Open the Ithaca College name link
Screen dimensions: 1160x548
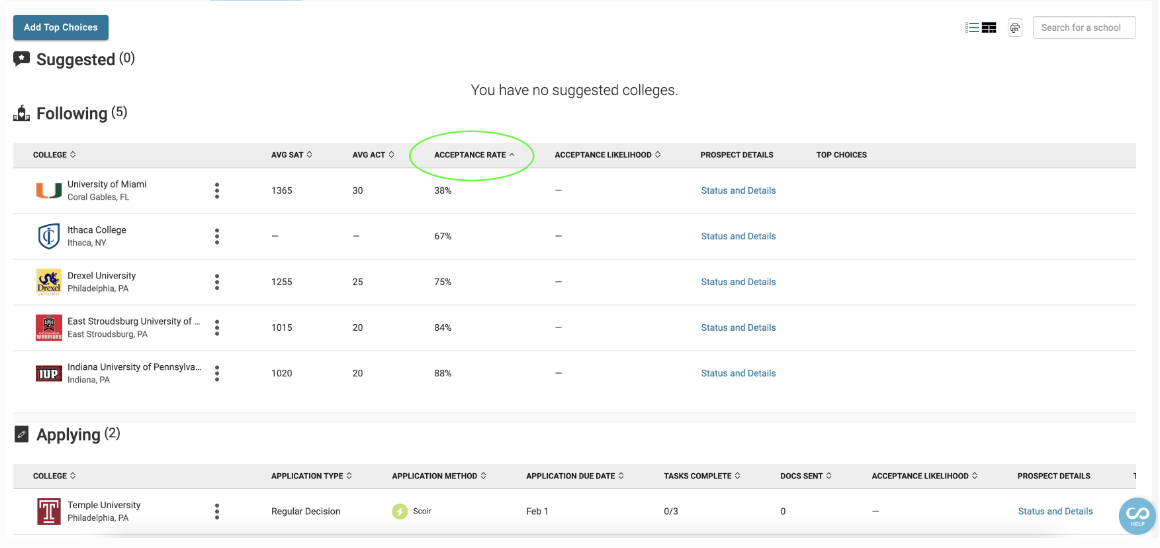97,230
